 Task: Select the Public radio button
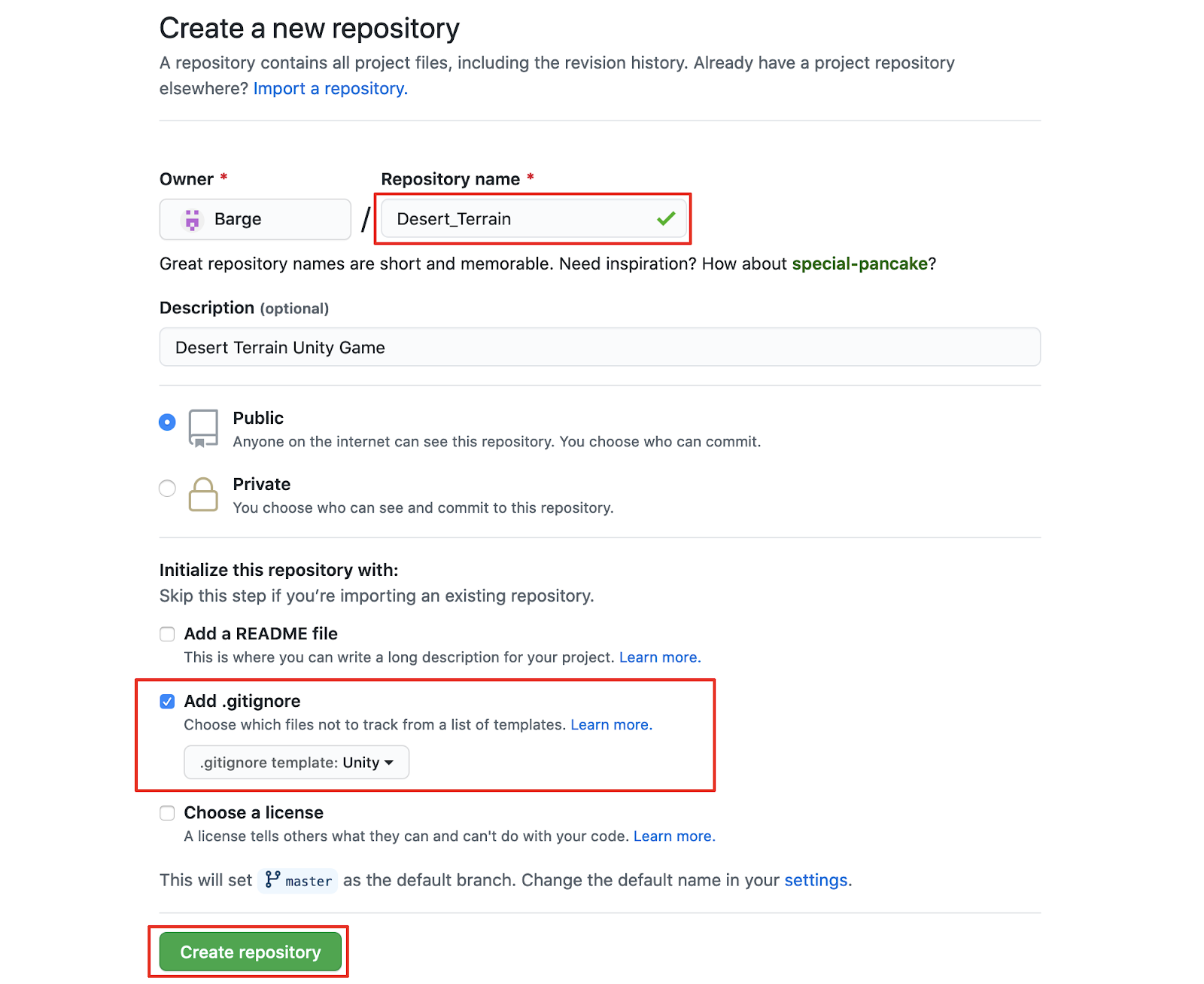(x=167, y=422)
